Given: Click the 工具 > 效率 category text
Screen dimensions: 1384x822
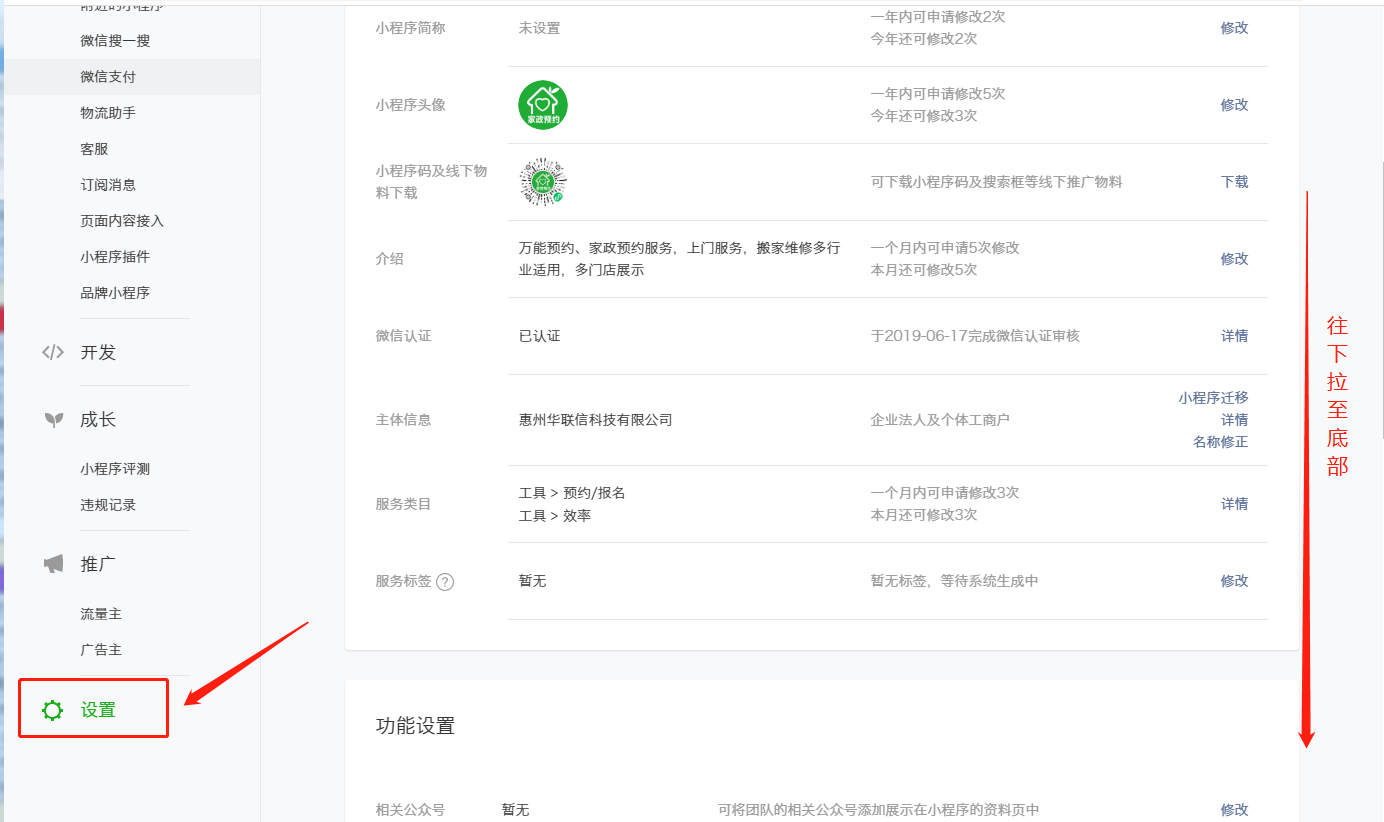Looking at the screenshot, I should pyautogui.click(x=554, y=516).
